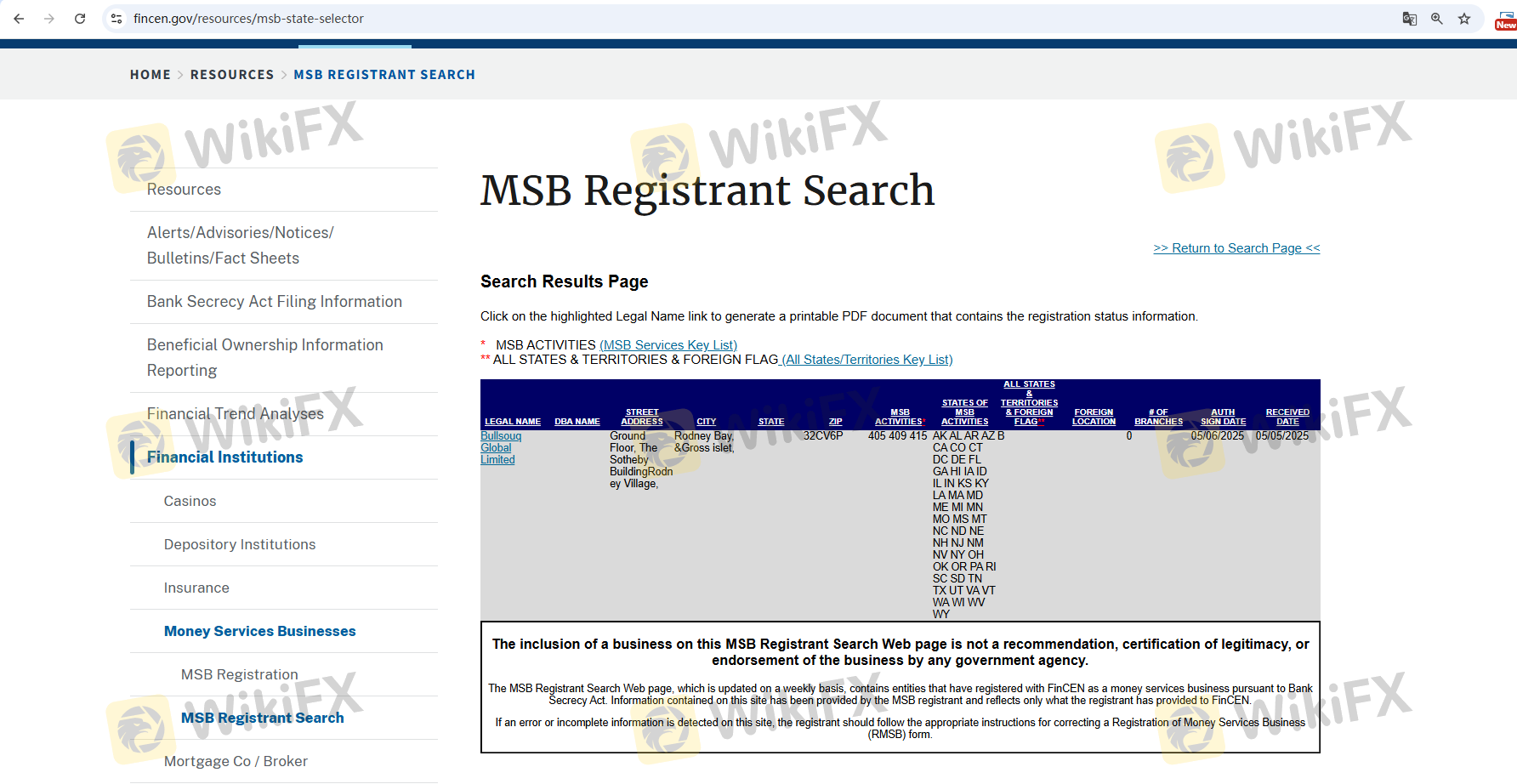Click the translate page icon
This screenshot has width=1517, height=784.
1409,19
